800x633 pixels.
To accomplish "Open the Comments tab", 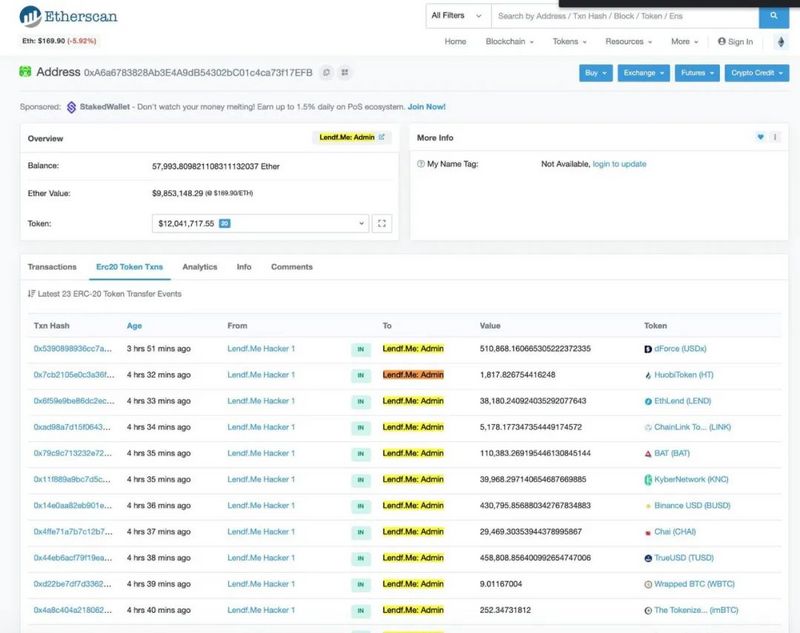I will coord(292,267).
